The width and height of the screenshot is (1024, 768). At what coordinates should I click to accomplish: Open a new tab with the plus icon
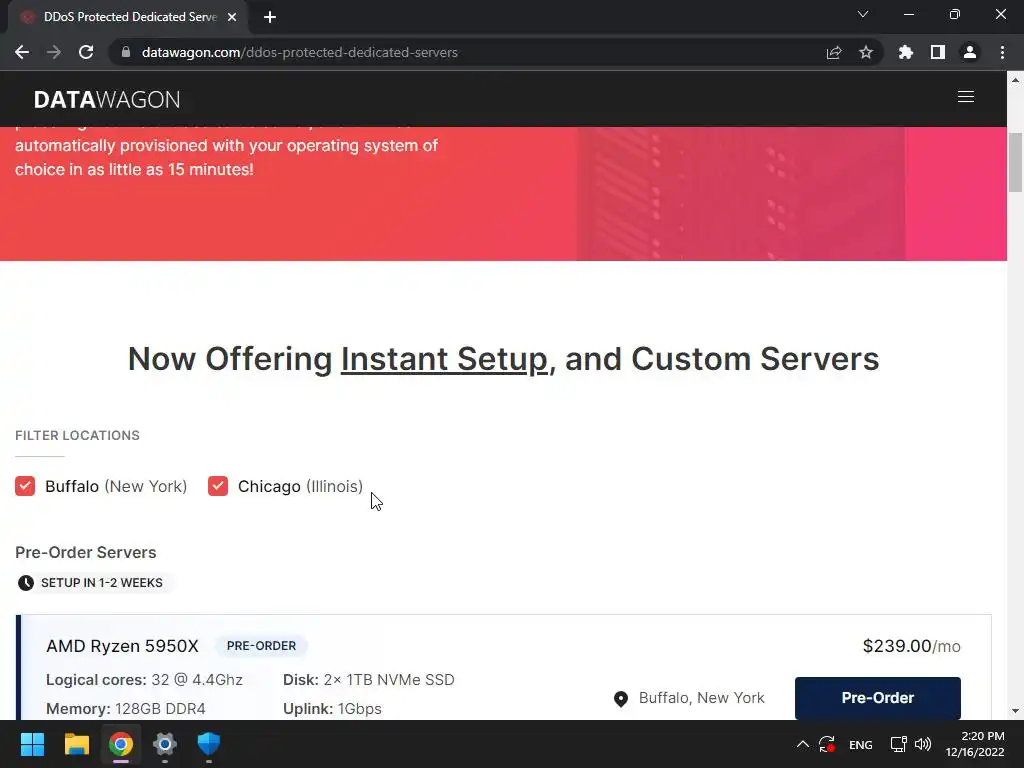click(x=270, y=17)
